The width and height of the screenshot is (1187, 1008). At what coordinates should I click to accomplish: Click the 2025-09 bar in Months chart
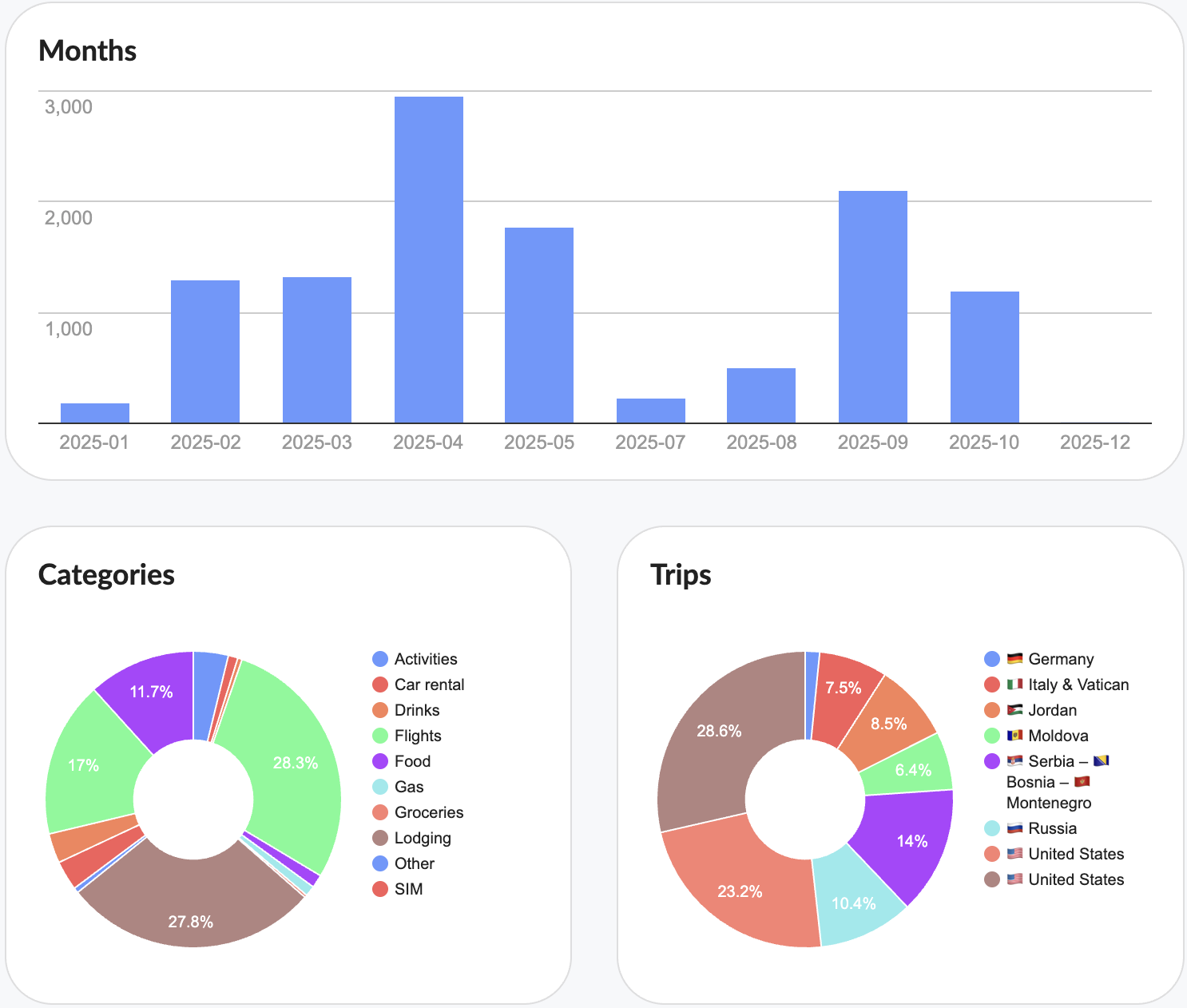(872, 308)
